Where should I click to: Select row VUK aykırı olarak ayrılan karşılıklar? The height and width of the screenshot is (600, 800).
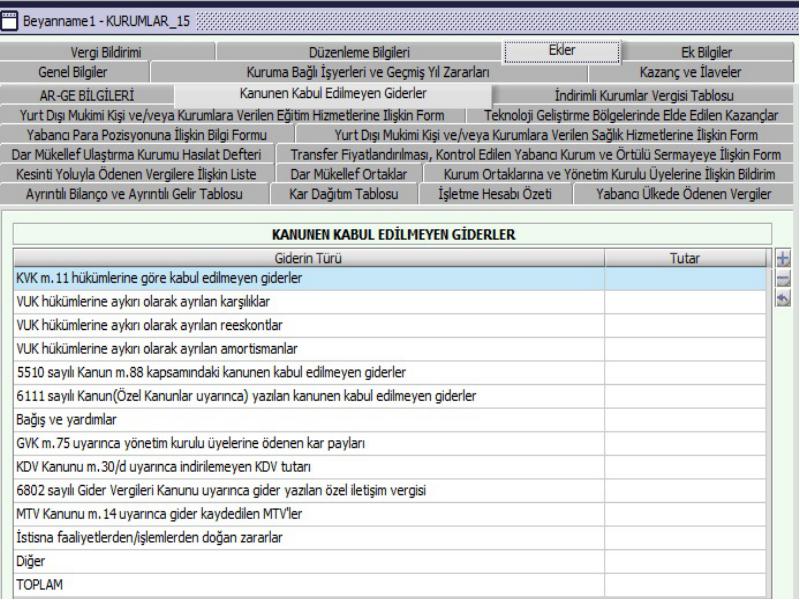[390, 302]
